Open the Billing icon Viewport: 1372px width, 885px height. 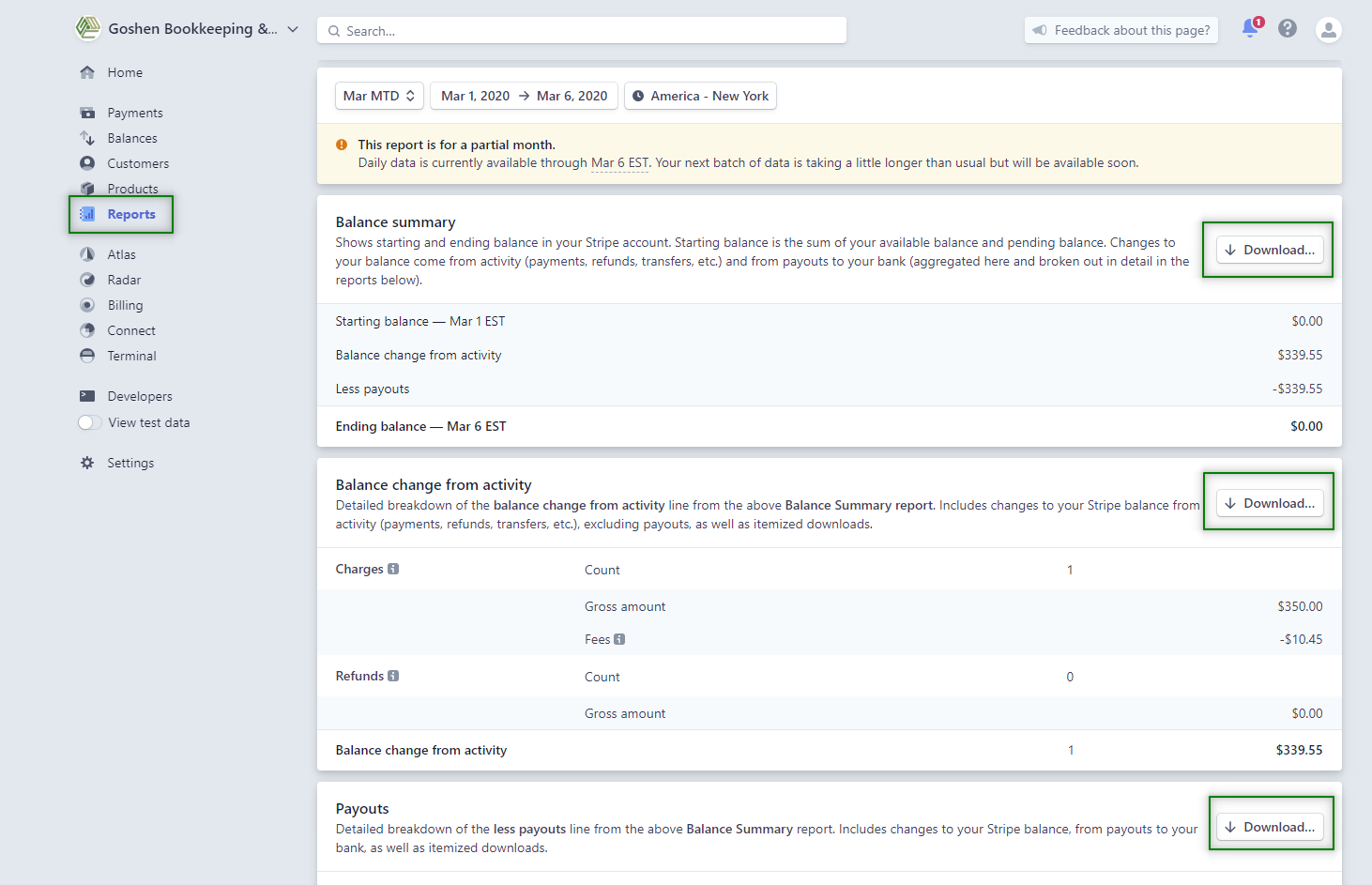pos(88,304)
